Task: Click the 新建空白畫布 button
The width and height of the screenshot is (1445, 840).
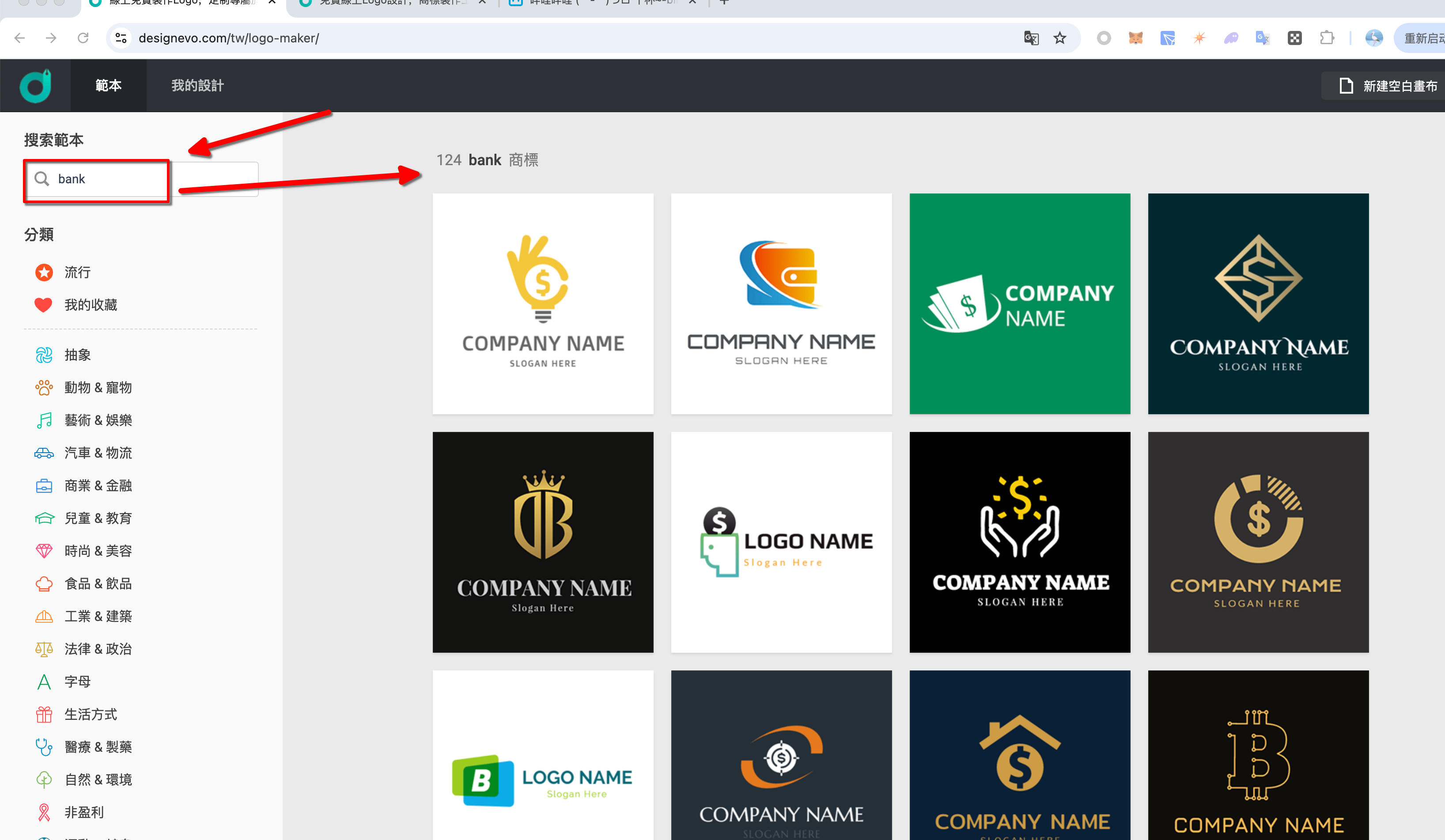Action: tap(1388, 86)
